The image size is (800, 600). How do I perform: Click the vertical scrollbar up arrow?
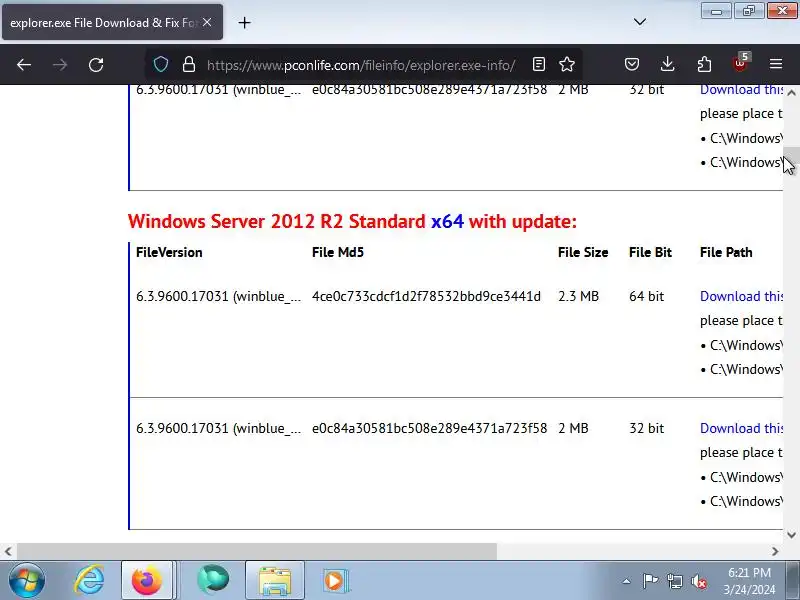791,93
